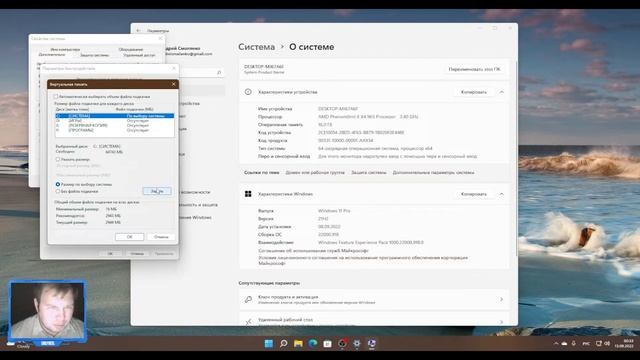Click search magnifier in Settings sidebar
The width and height of the screenshot is (640, 360).
[219, 73]
